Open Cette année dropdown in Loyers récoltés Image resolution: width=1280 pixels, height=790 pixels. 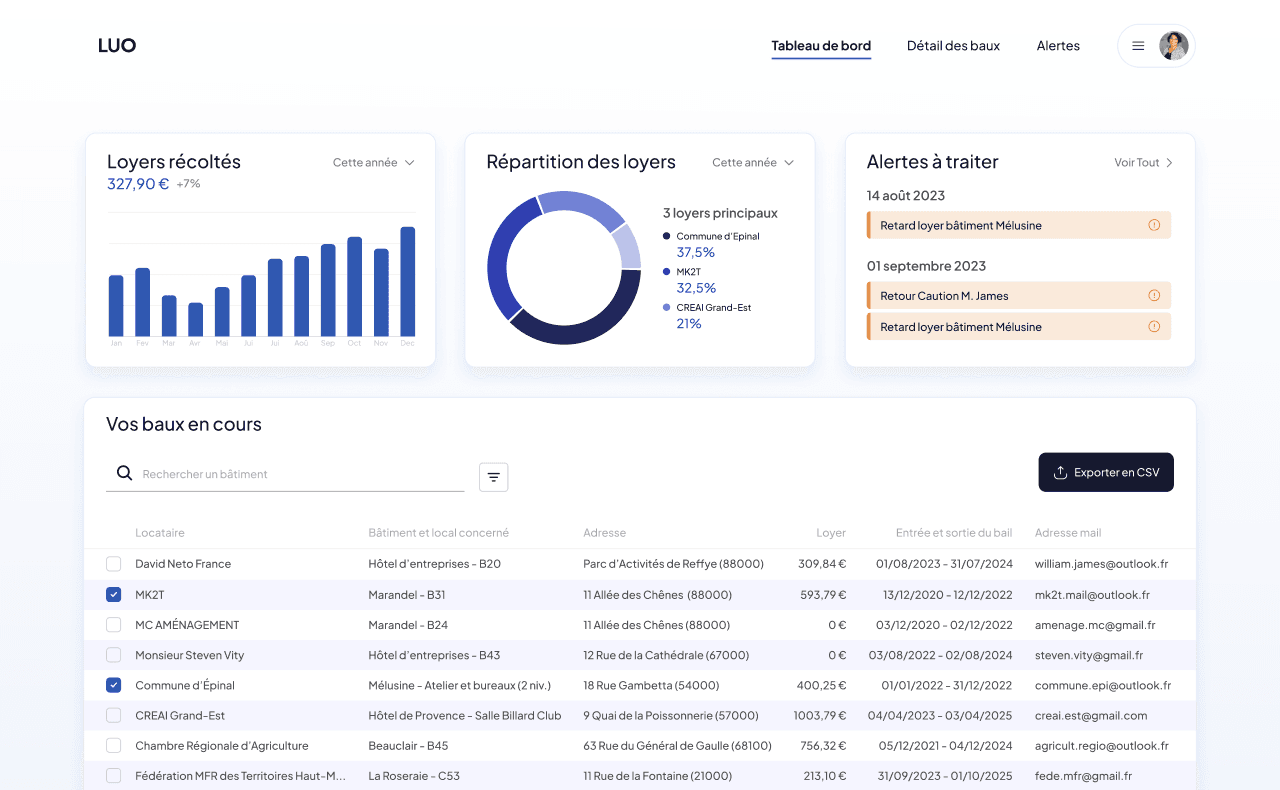(373, 162)
